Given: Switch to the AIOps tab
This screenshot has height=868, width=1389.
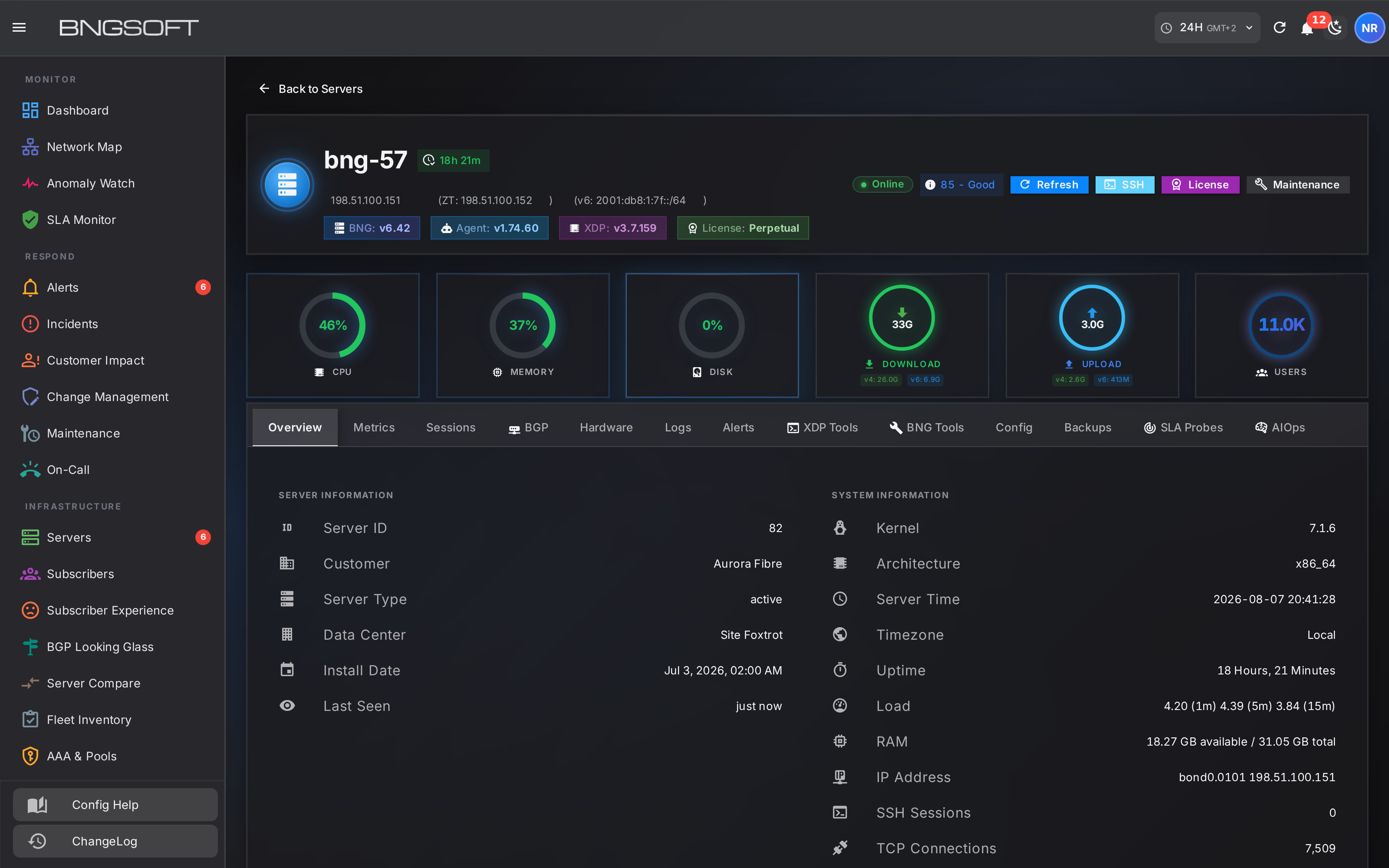Looking at the screenshot, I should [1280, 427].
